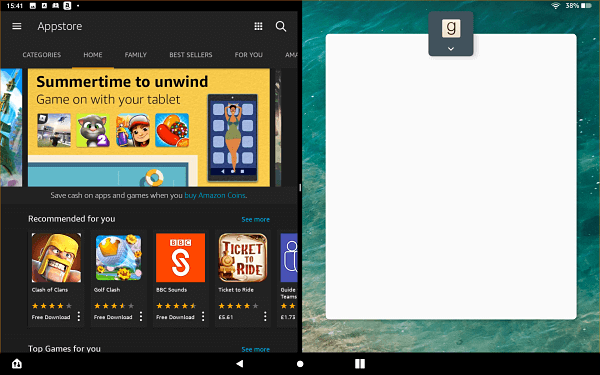Tap the Amazon notification icon in status bar
Screen dimensions: 600x375
tap(67, 6)
